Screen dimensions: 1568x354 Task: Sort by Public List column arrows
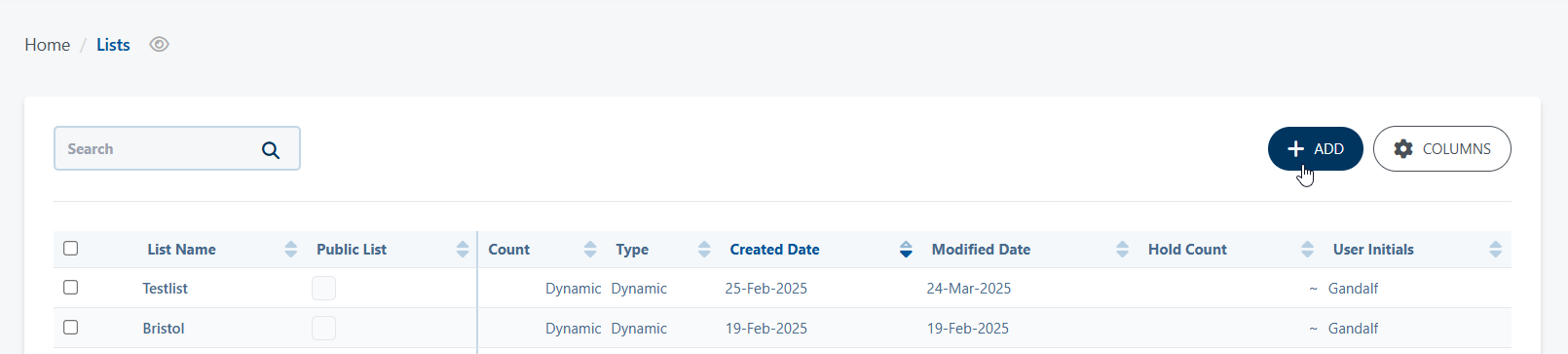click(x=463, y=250)
